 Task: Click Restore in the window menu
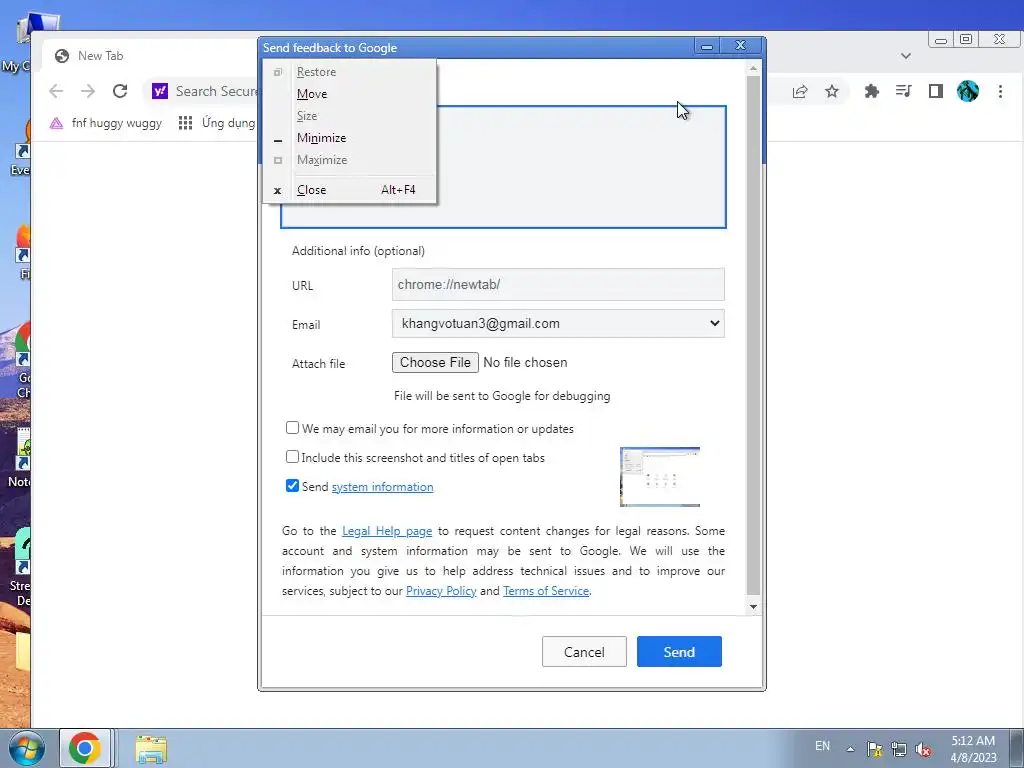click(x=350, y=72)
